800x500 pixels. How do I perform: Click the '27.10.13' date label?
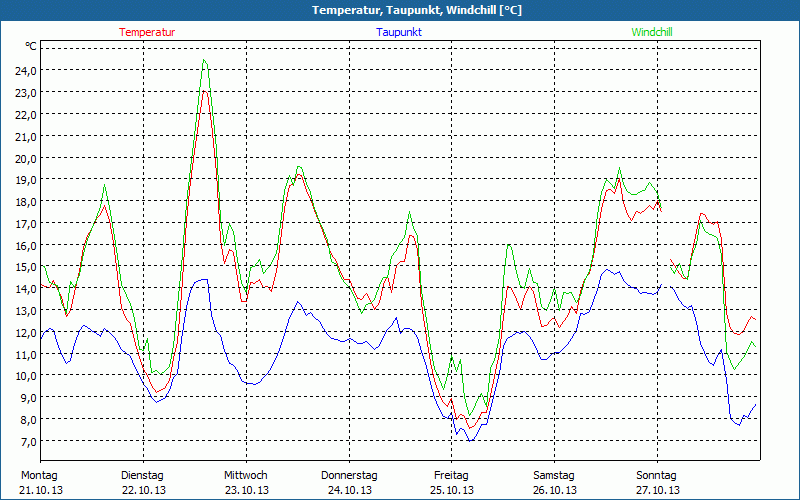[658, 490]
